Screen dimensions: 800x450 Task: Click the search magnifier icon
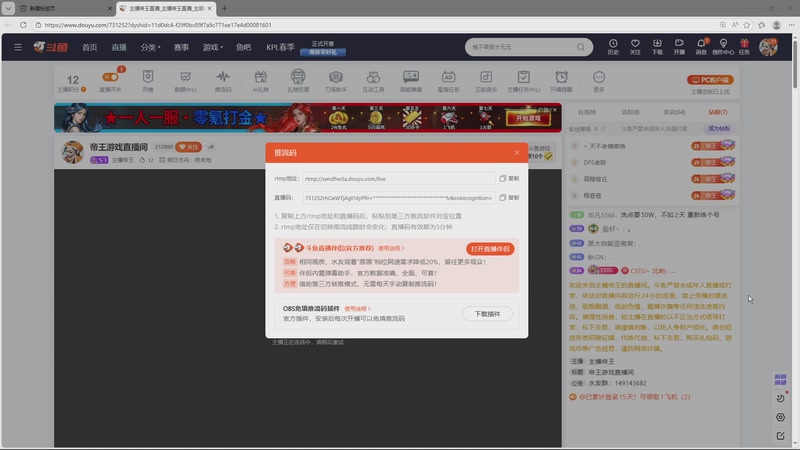(x=581, y=47)
